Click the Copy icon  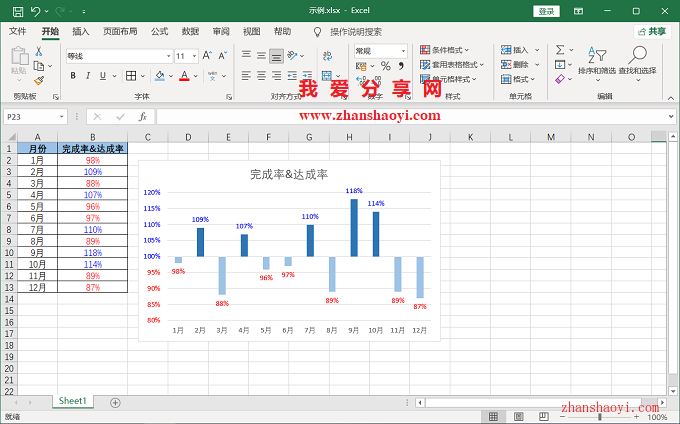(39, 66)
